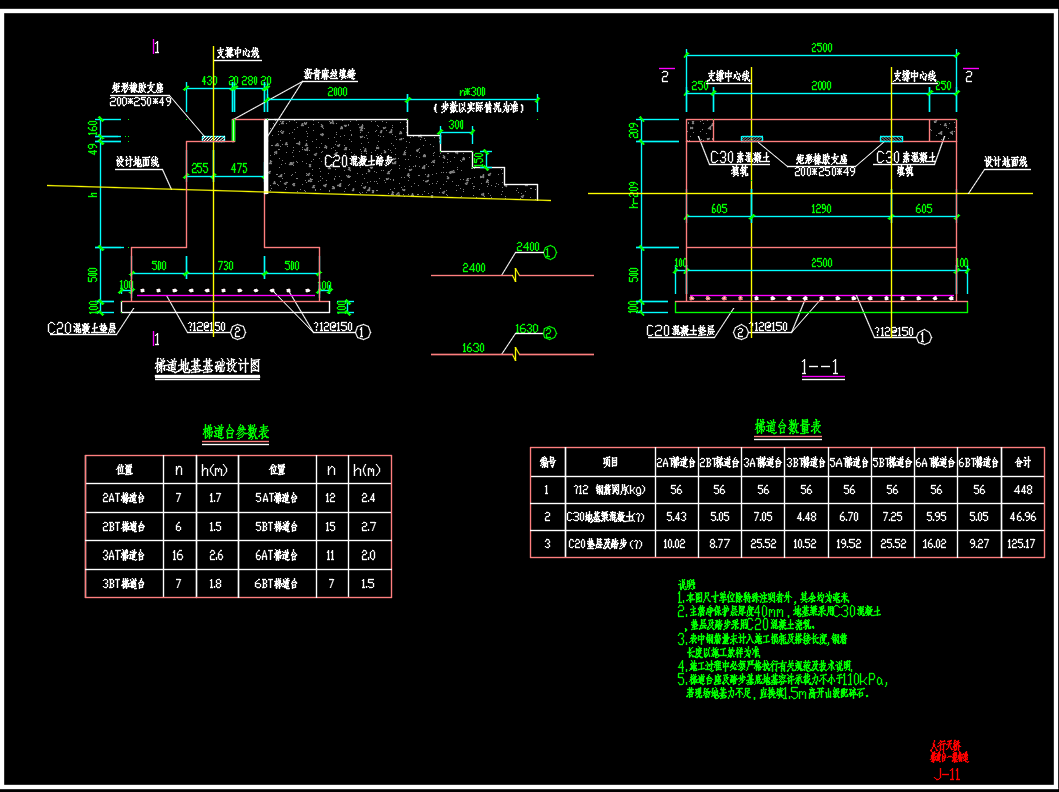Select the 说明 notes heading in green
This screenshot has height=792, width=1059.
pos(686,584)
